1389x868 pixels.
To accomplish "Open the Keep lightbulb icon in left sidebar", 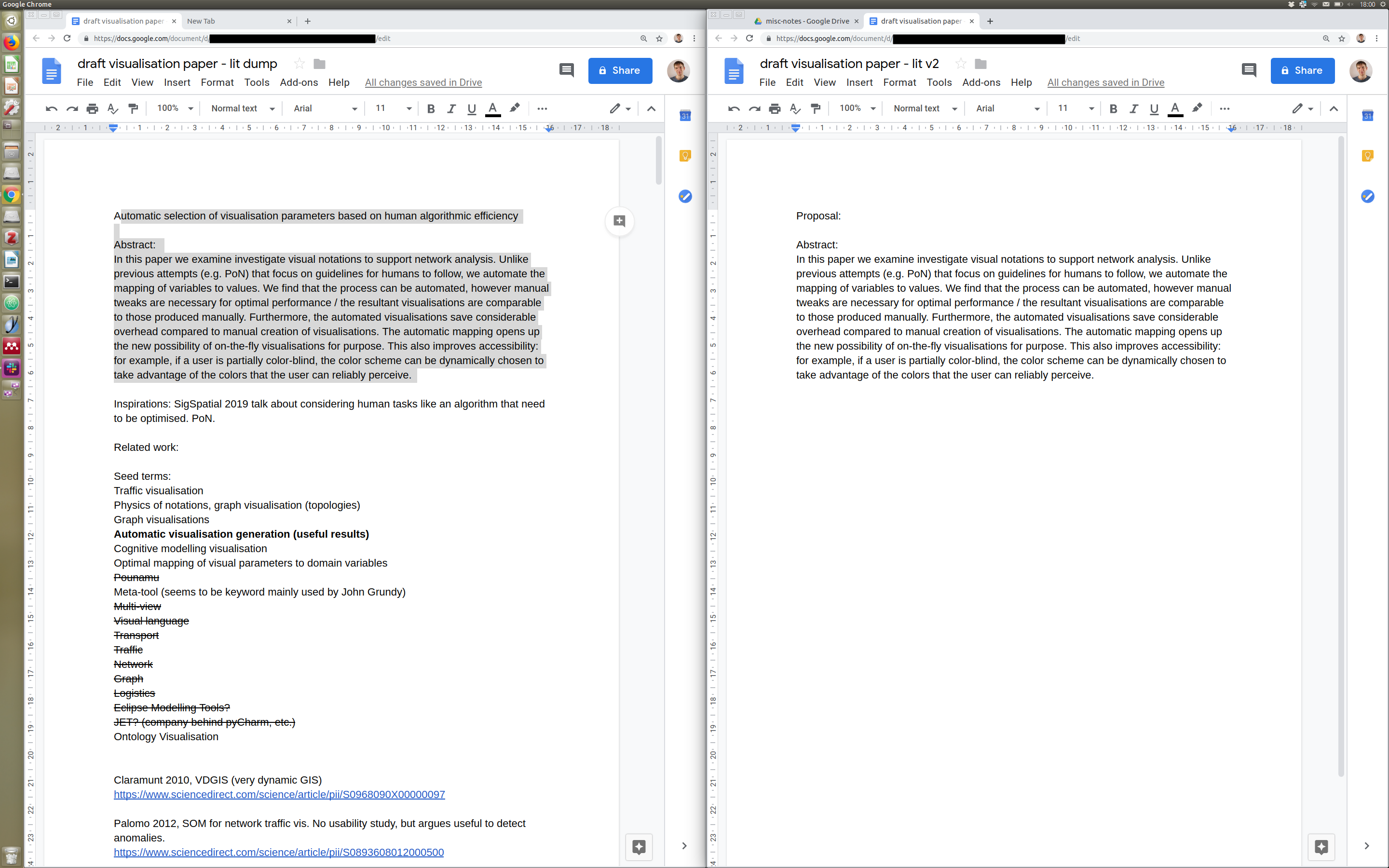I will click(x=685, y=156).
